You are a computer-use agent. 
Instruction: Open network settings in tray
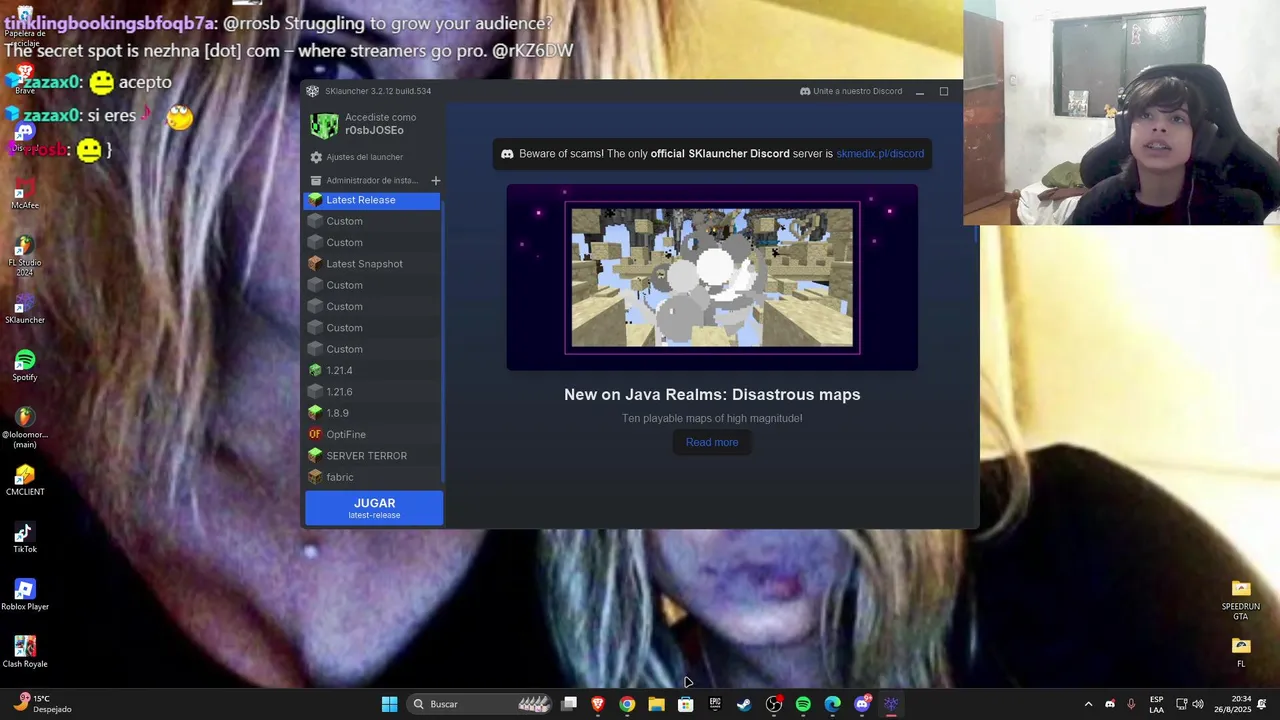(x=1181, y=704)
